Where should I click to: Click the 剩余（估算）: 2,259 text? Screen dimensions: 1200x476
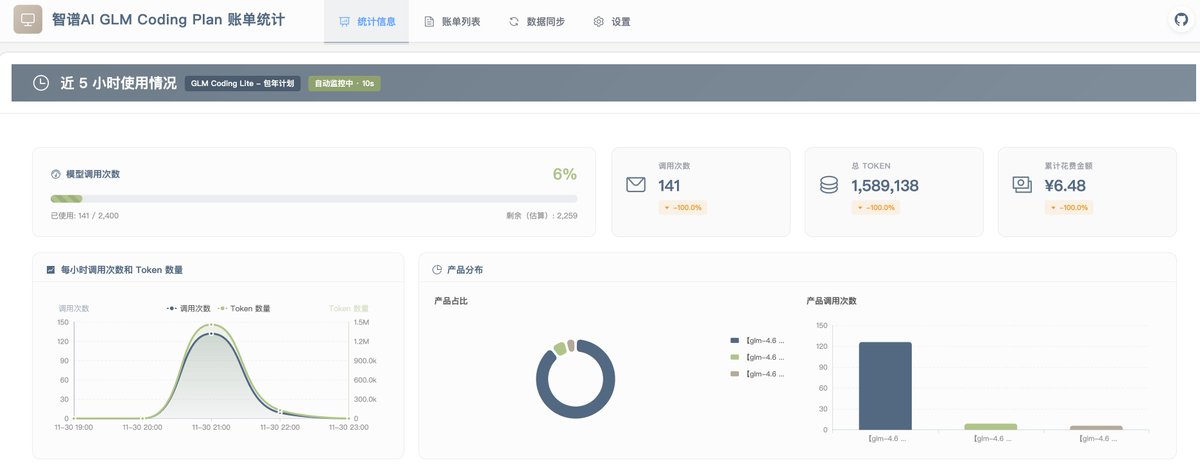point(542,215)
